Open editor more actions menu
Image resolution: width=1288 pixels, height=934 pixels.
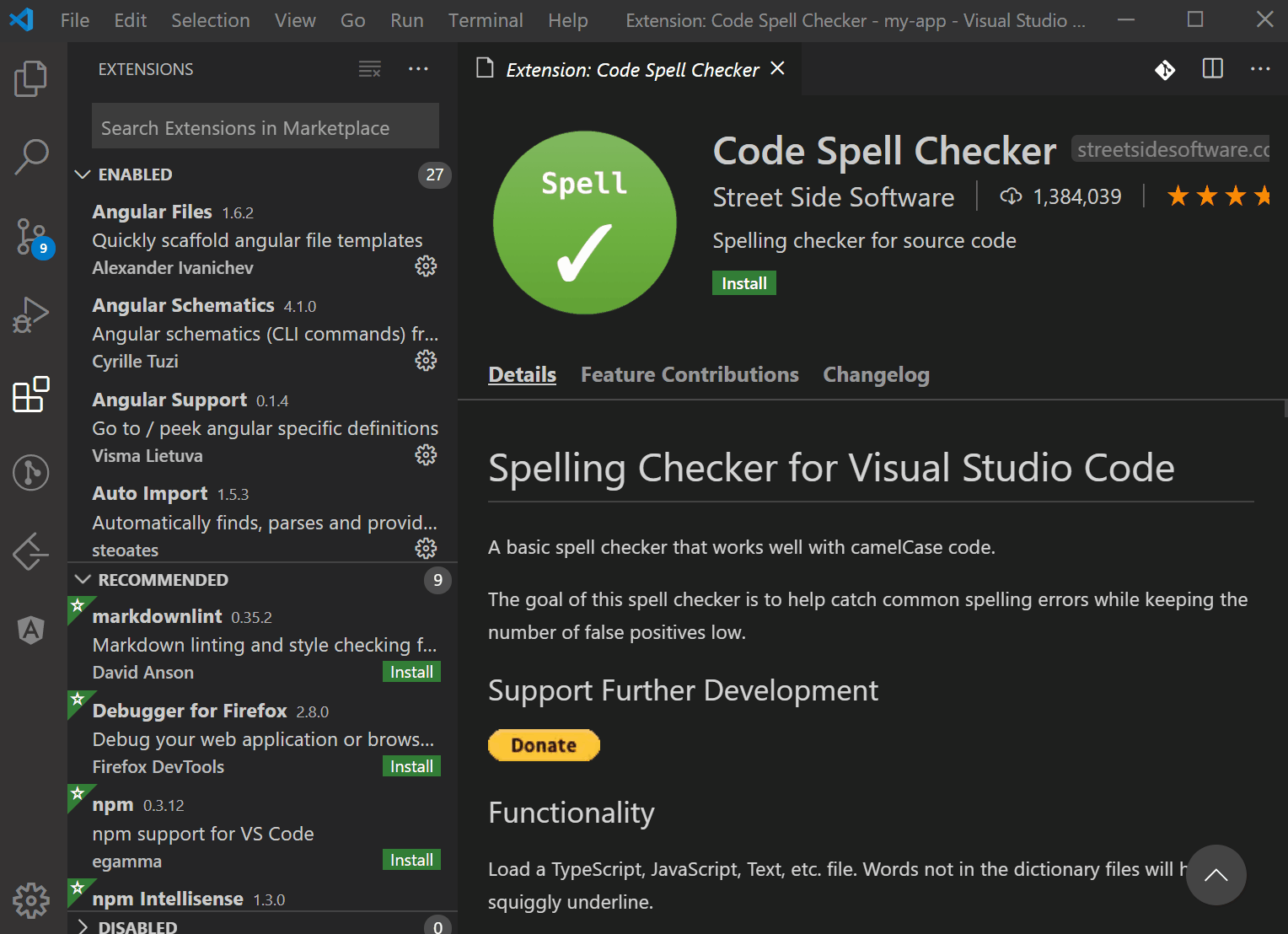[1260, 69]
